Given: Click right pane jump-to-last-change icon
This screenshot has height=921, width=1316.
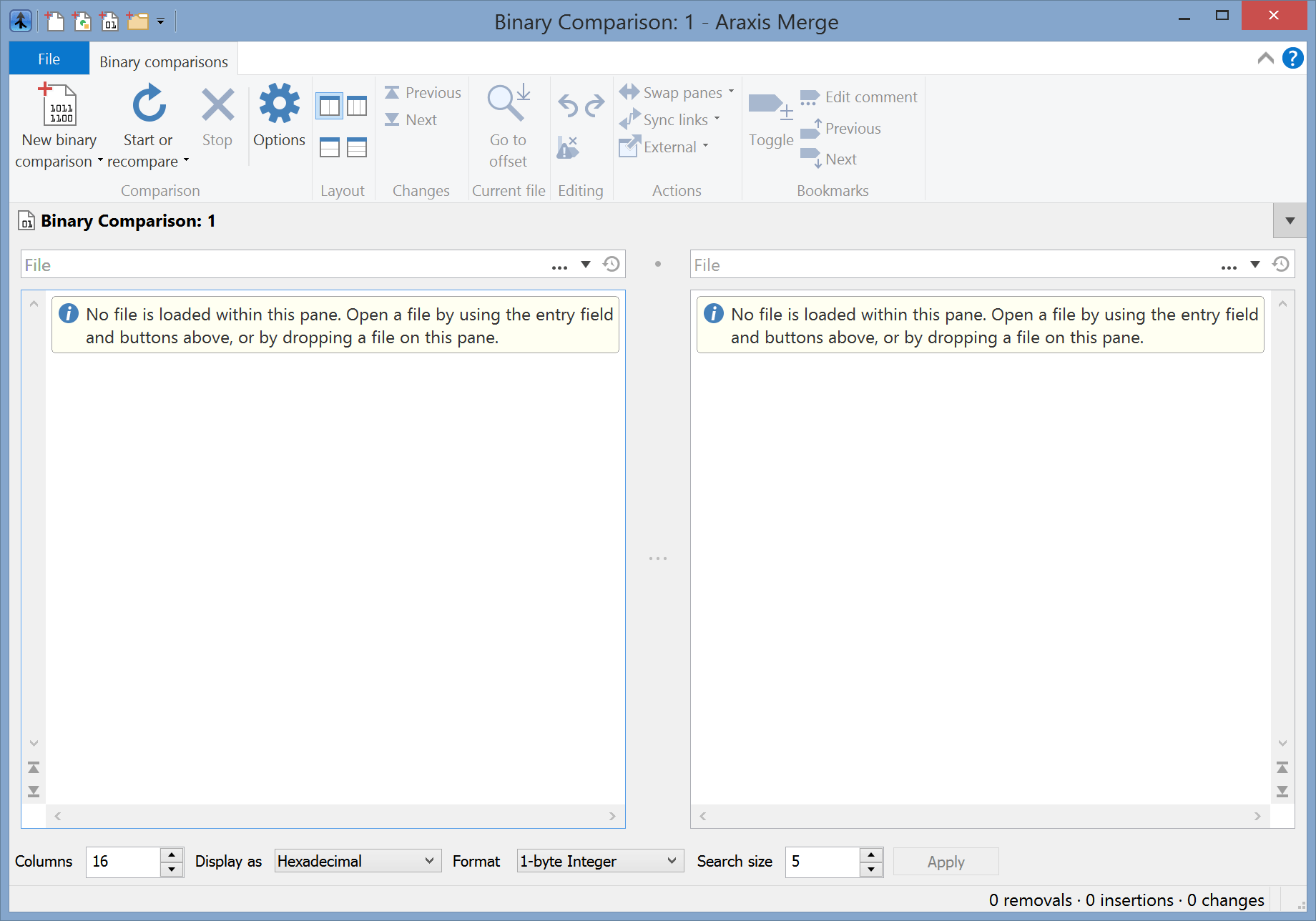Looking at the screenshot, I should tap(1282, 791).
